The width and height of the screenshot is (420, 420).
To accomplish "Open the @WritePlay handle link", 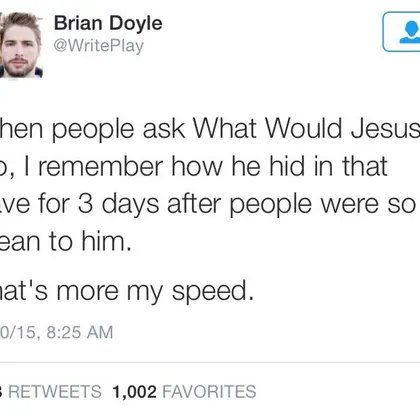I will 98,46.
